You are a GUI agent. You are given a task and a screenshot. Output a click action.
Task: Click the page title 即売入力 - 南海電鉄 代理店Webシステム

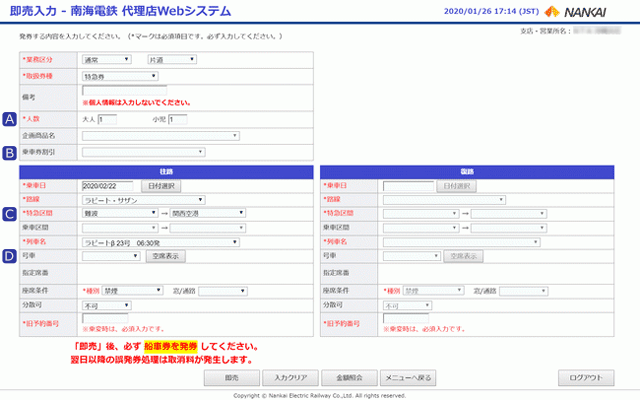(x=120, y=11)
